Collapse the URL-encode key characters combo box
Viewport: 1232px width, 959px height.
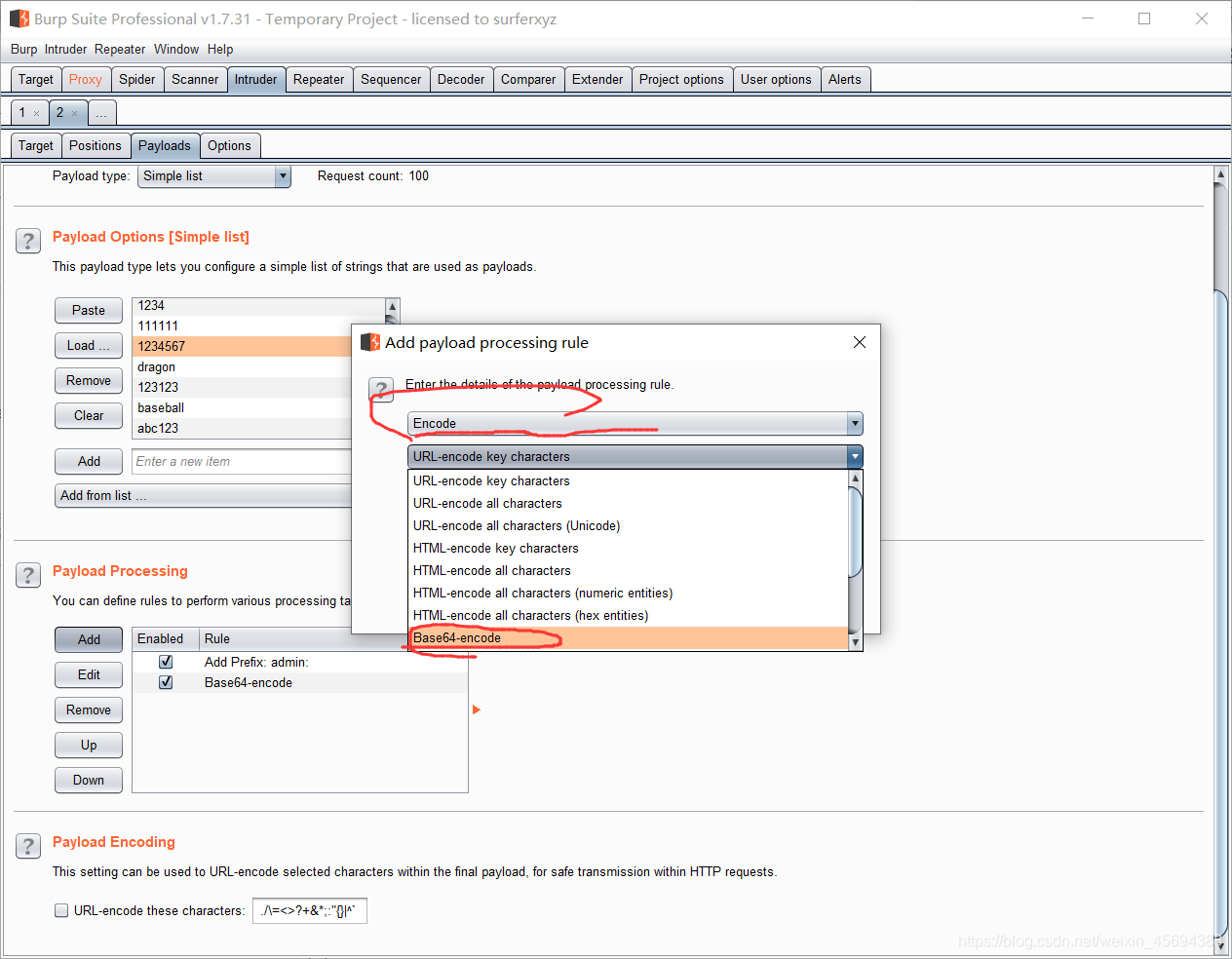click(x=635, y=456)
